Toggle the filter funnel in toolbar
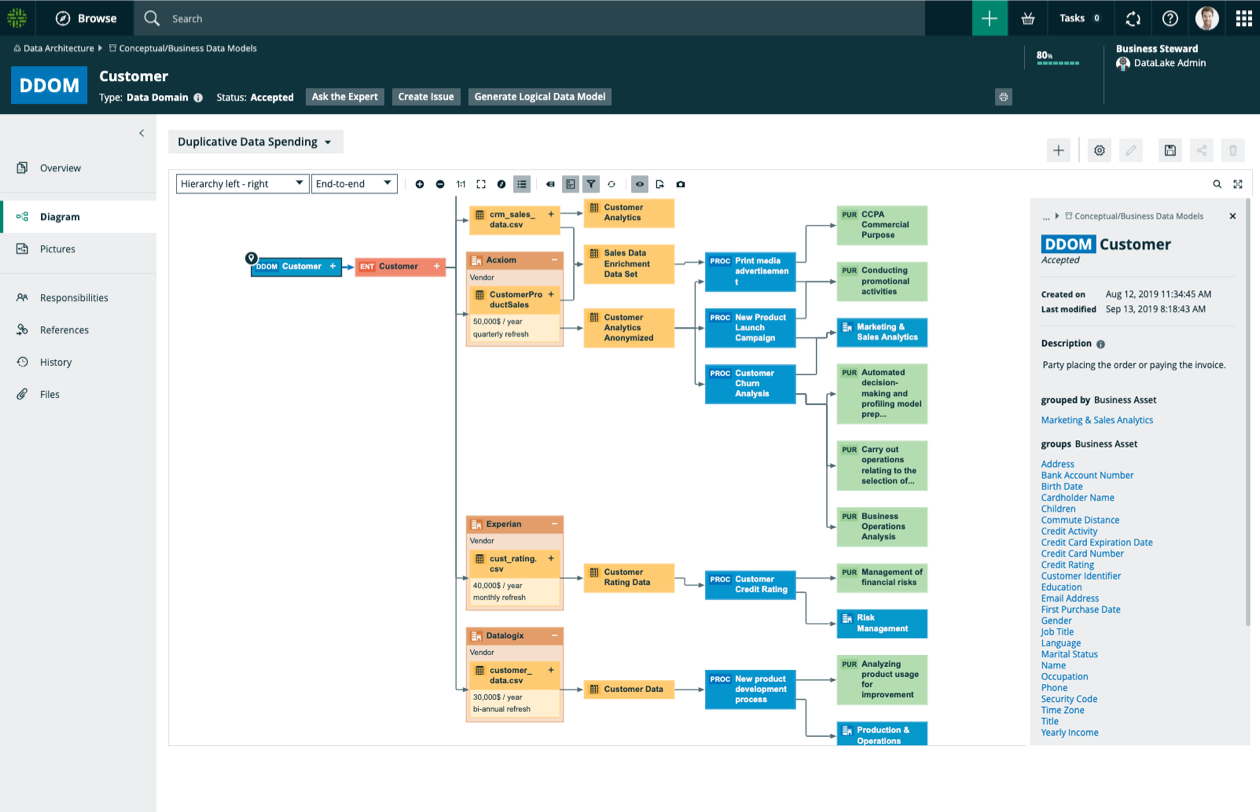The image size is (1260, 812). point(591,184)
